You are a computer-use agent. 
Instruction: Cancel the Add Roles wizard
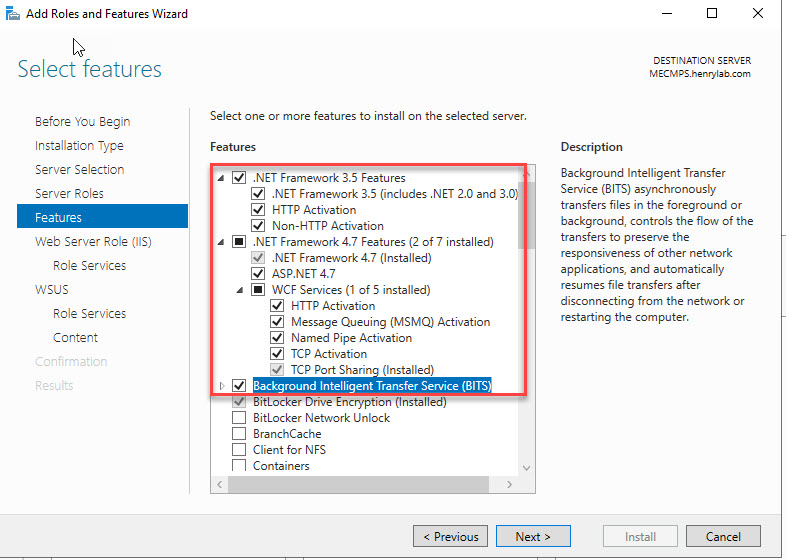coord(723,536)
